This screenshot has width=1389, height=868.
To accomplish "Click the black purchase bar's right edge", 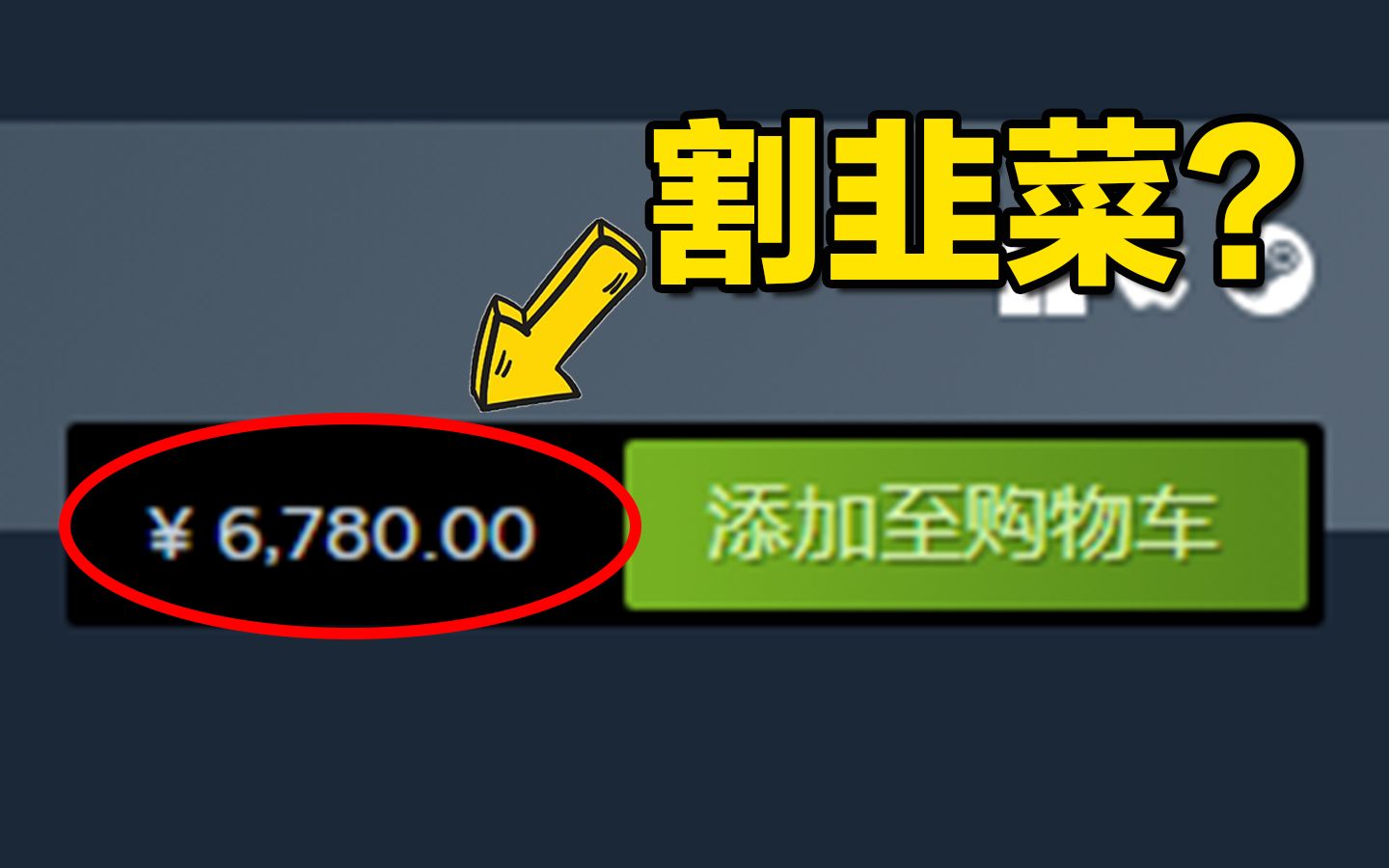I will pyautogui.click(x=1316, y=525).
